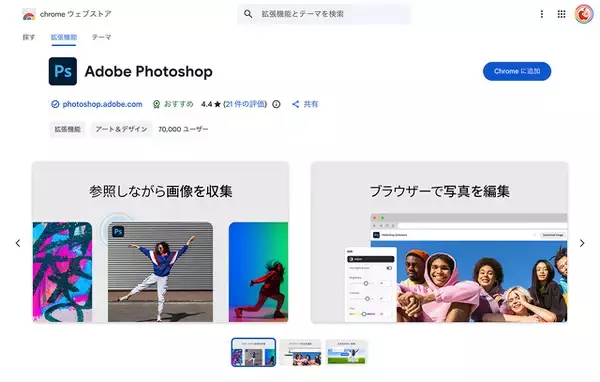Select the first screenshot thumbnail

(253, 352)
